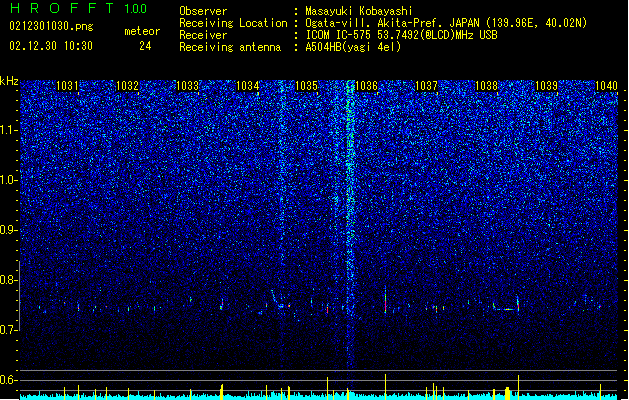Click the 1.0 kHz frequency label

[8, 181]
